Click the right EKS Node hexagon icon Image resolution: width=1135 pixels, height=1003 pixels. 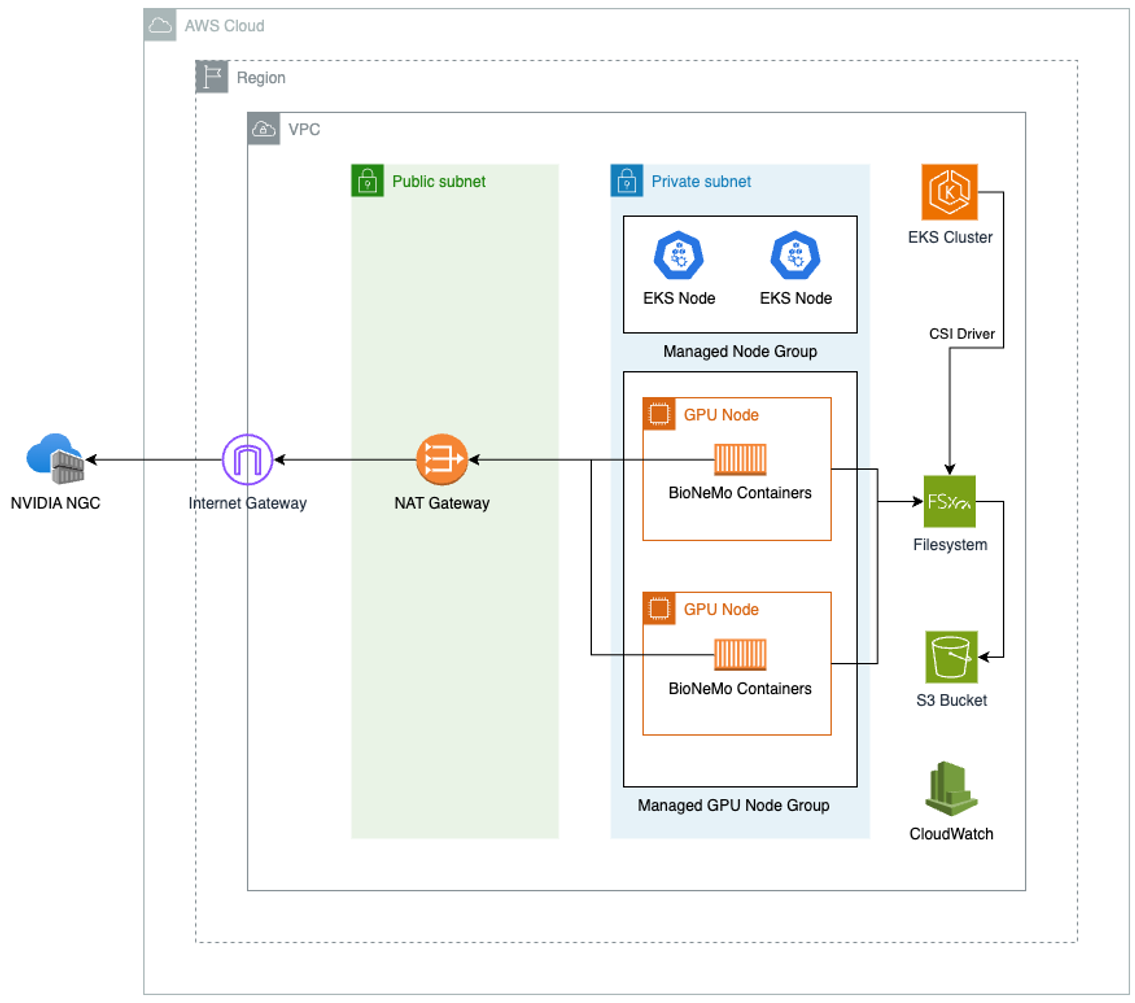(795, 254)
